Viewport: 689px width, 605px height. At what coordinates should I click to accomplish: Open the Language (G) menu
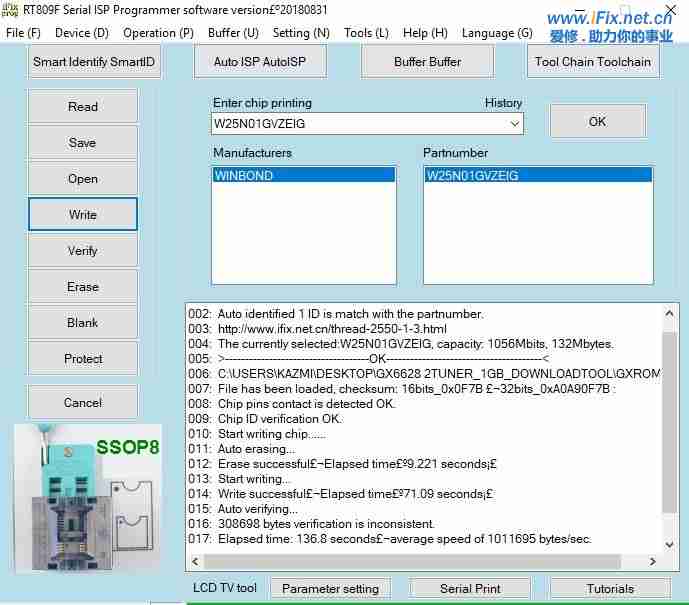tap(497, 33)
